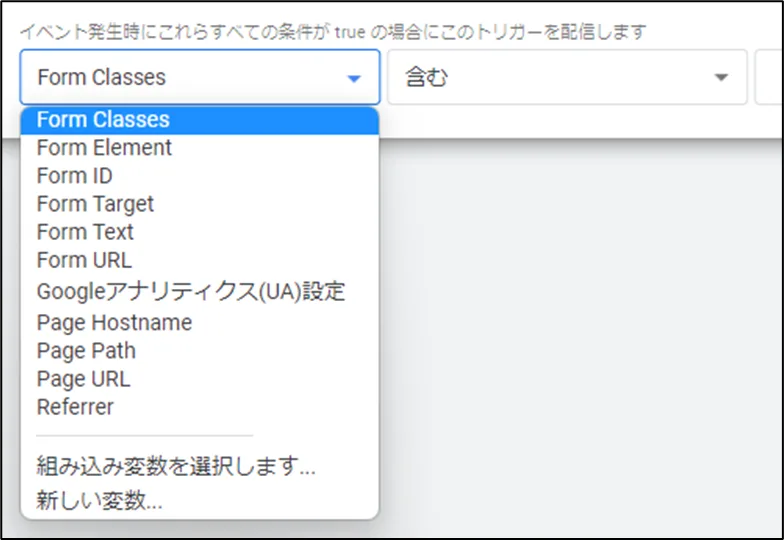This screenshot has width=784, height=540.
Task: Click the value input field right of 含む
Action: click(x=768, y=78)
